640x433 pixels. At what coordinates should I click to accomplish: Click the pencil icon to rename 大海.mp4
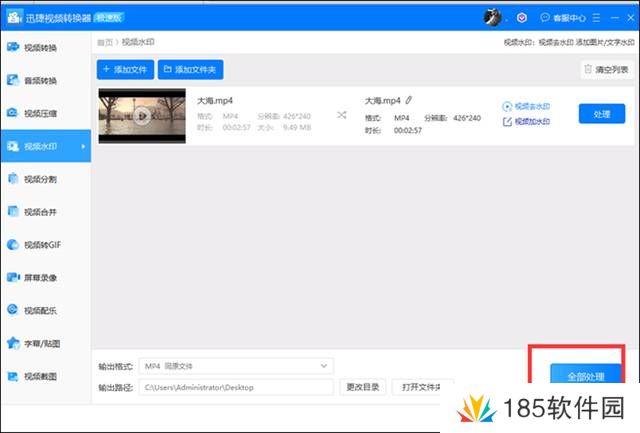409,100
